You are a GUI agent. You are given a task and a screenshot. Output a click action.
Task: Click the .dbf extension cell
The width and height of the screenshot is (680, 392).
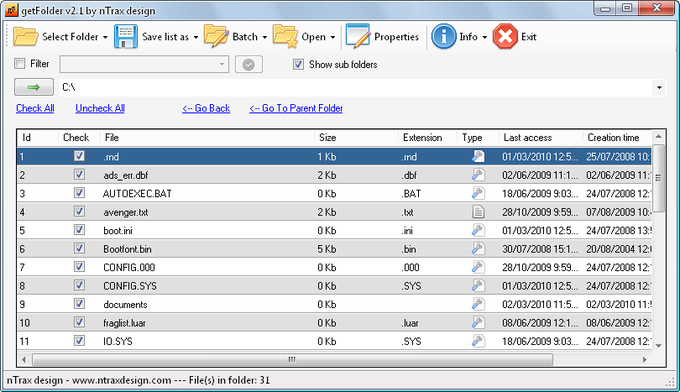click(x=409, y=175)
